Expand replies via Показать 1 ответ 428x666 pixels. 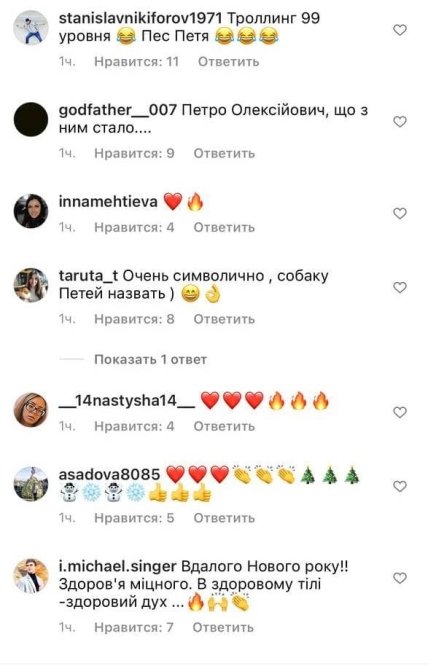click(x=150, y=360)
